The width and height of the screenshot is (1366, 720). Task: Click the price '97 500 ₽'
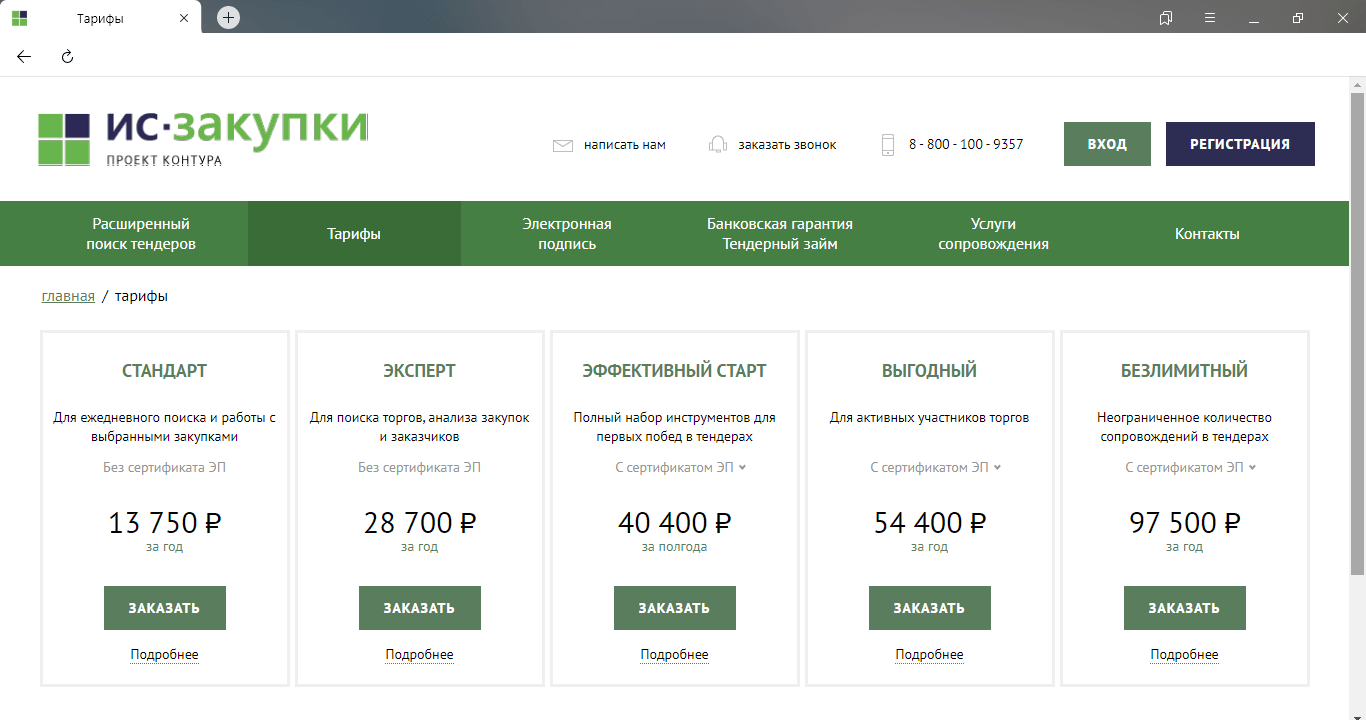click(1185, 522)
